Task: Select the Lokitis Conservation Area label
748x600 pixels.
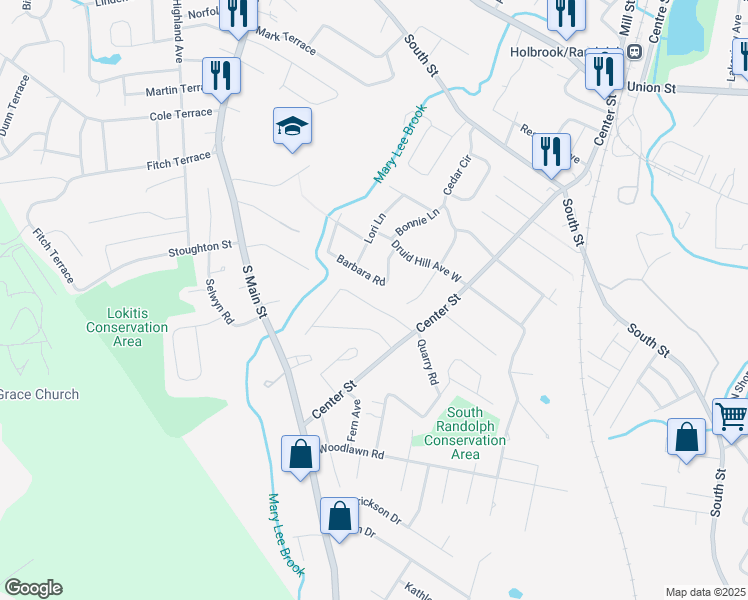Action: coord(127,327)
